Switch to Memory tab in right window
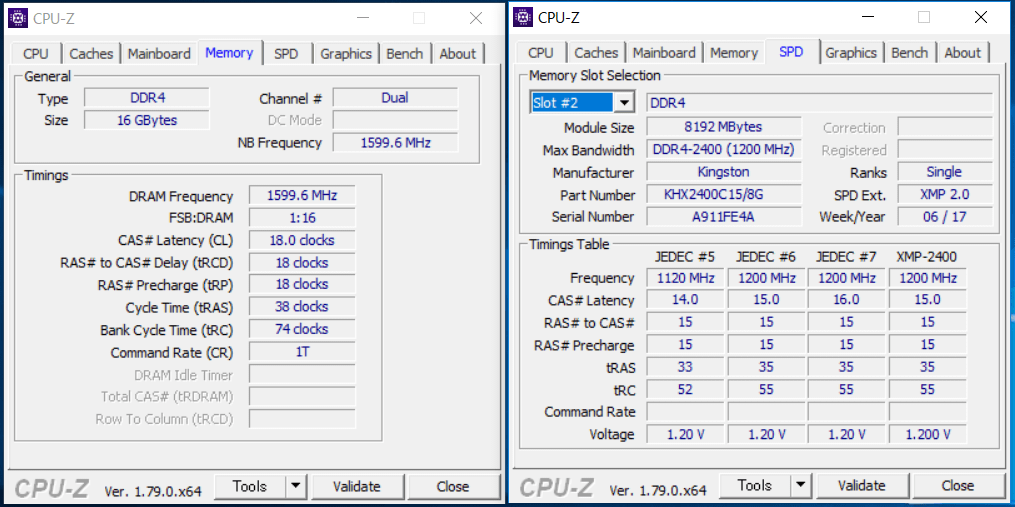This screenshot has width=1015, height=507. point(734,52)
